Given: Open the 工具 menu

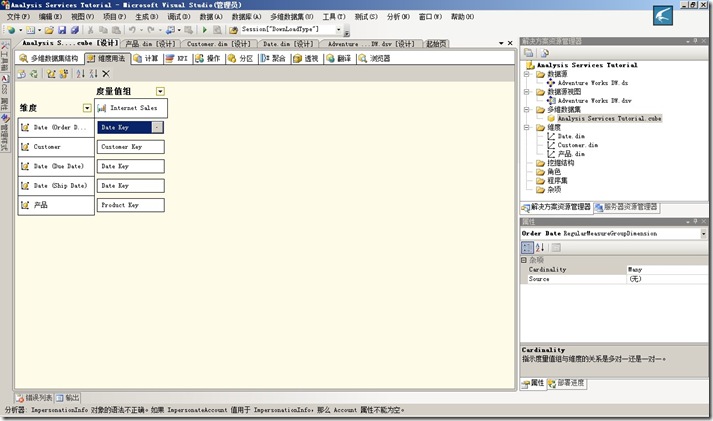Looking at the screenshot, I should tap(334, 17).
